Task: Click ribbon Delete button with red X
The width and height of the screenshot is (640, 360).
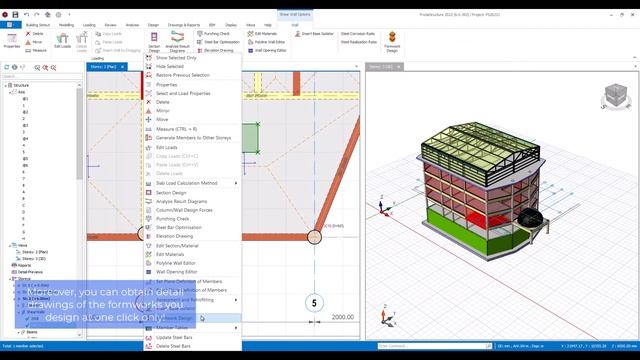Action: pos(35,33)
